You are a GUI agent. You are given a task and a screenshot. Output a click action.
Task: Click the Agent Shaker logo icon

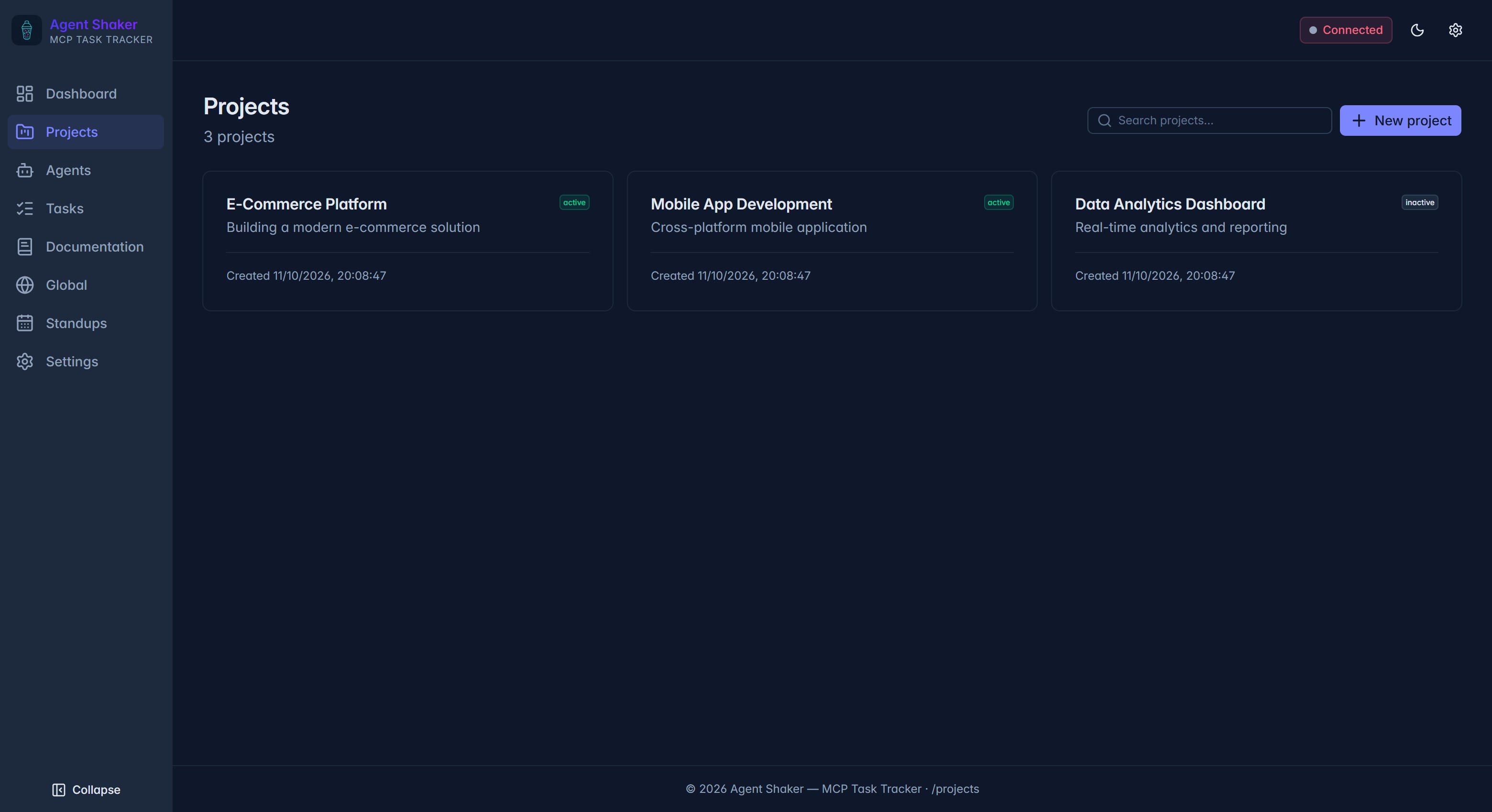[x=27, y=30]
